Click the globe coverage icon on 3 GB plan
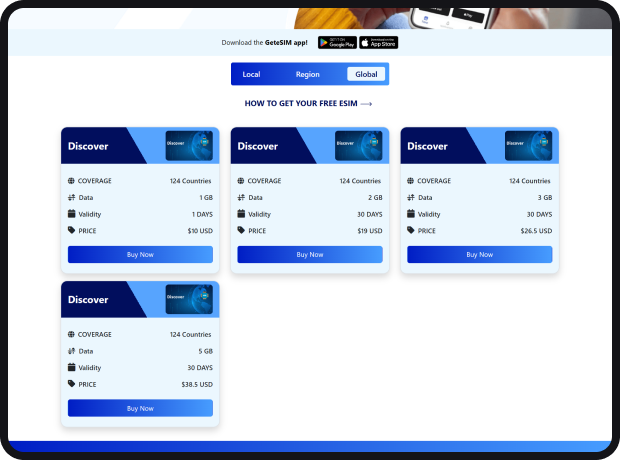Viewport: 620px width, 460px height. pos(410,181)
